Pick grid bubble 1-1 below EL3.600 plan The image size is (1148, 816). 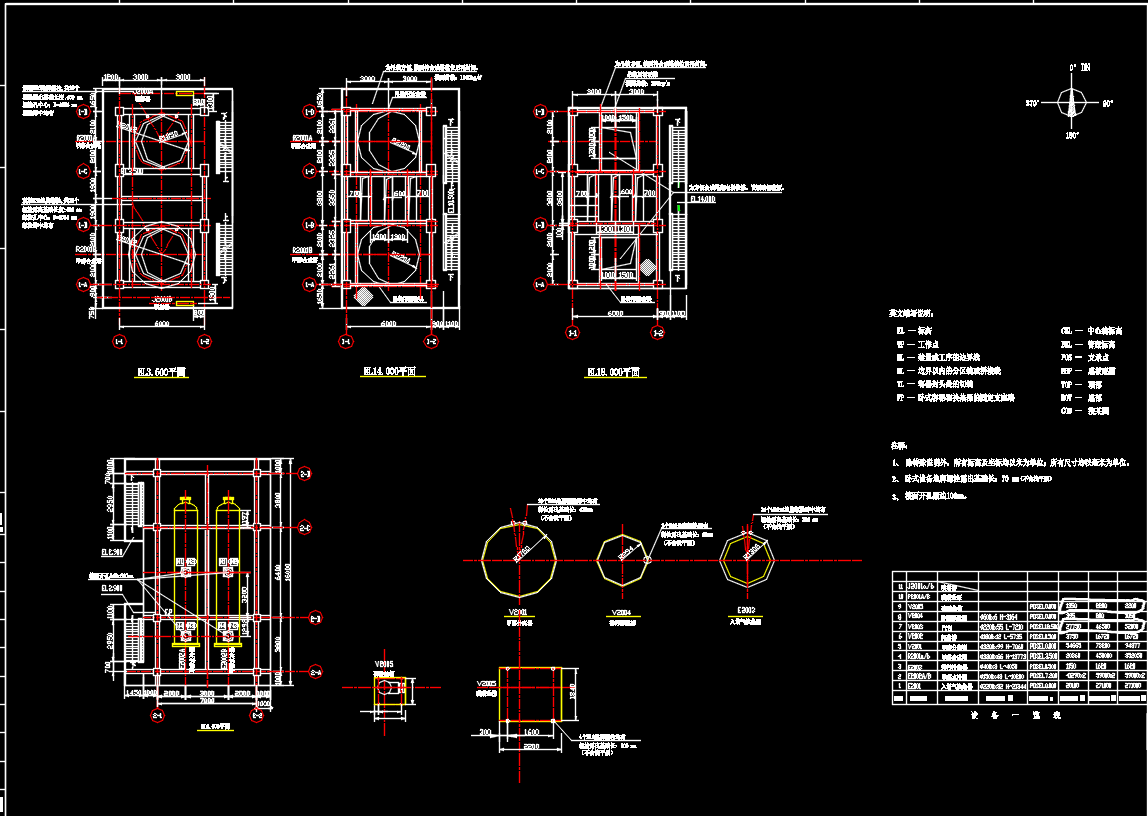(119, 342)
